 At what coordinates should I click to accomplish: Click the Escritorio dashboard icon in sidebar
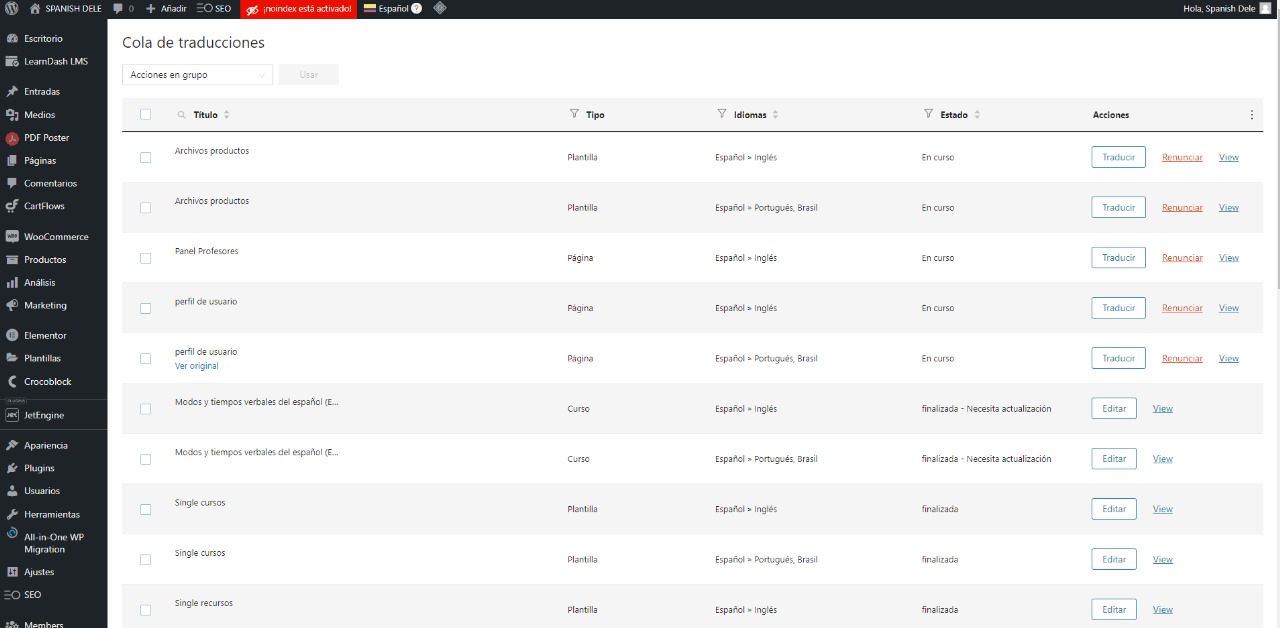(12, 38)
